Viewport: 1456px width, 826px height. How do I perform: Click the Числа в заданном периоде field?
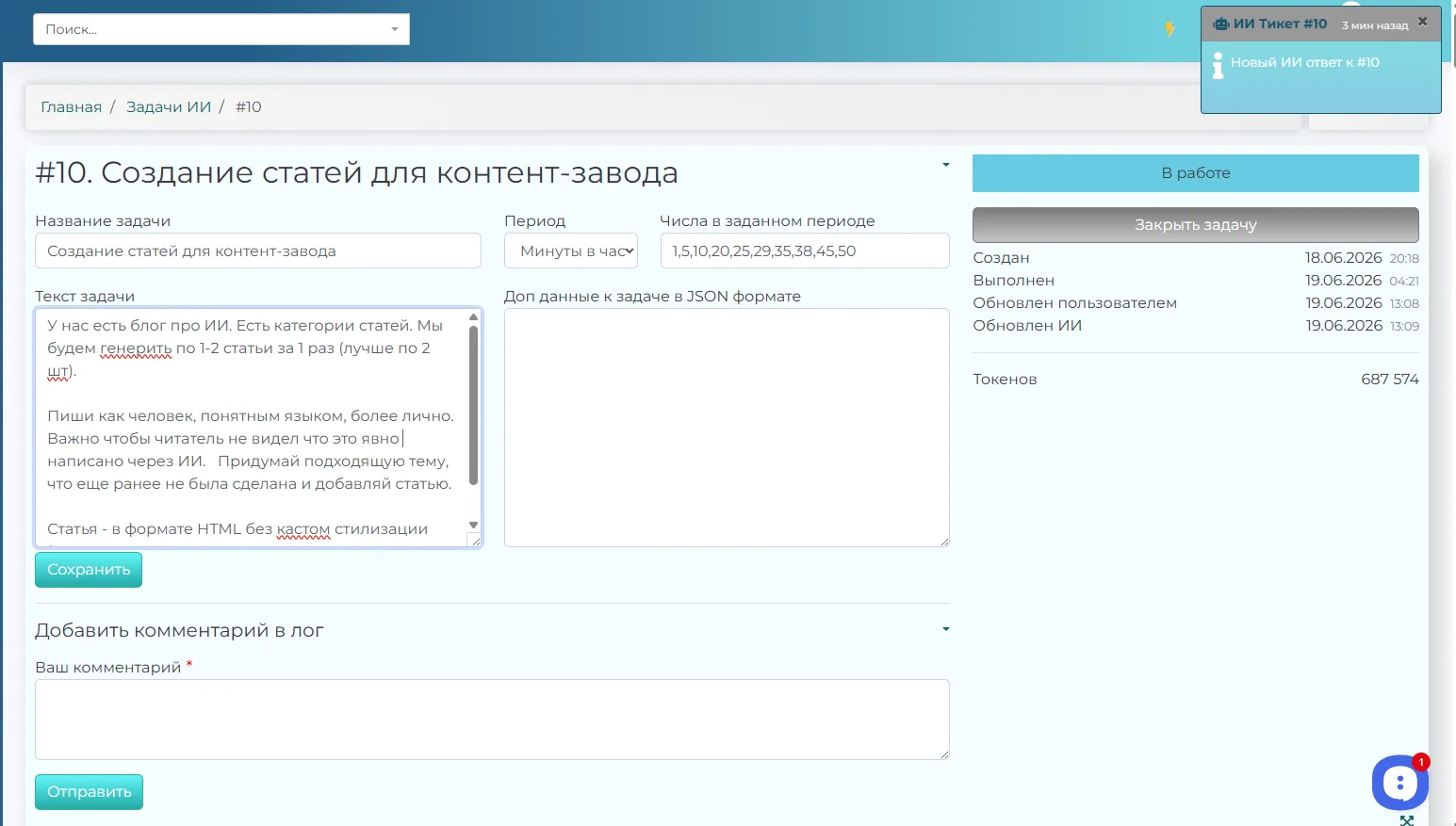point(805,251)
